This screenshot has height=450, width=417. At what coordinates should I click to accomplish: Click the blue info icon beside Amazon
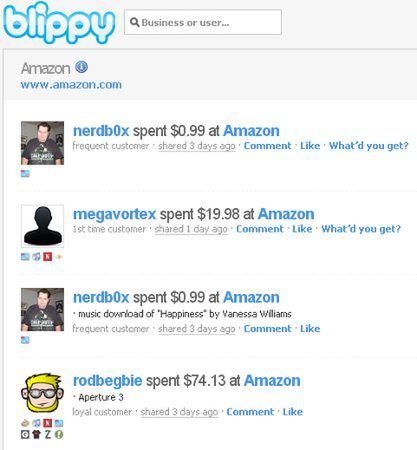click(81, 67)
